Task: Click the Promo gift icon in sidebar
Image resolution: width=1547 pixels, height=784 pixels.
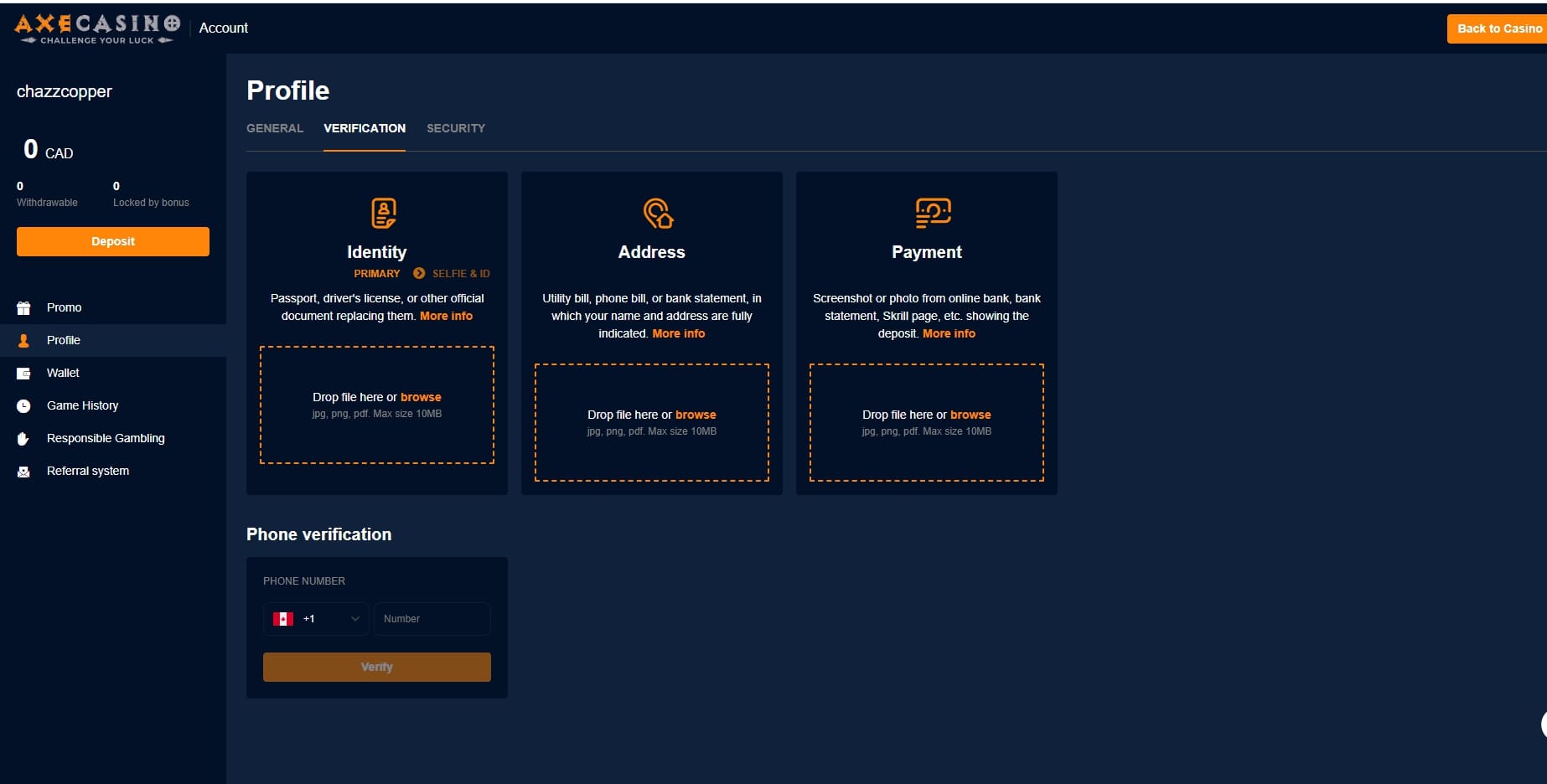Action: (x=23, y=308)
